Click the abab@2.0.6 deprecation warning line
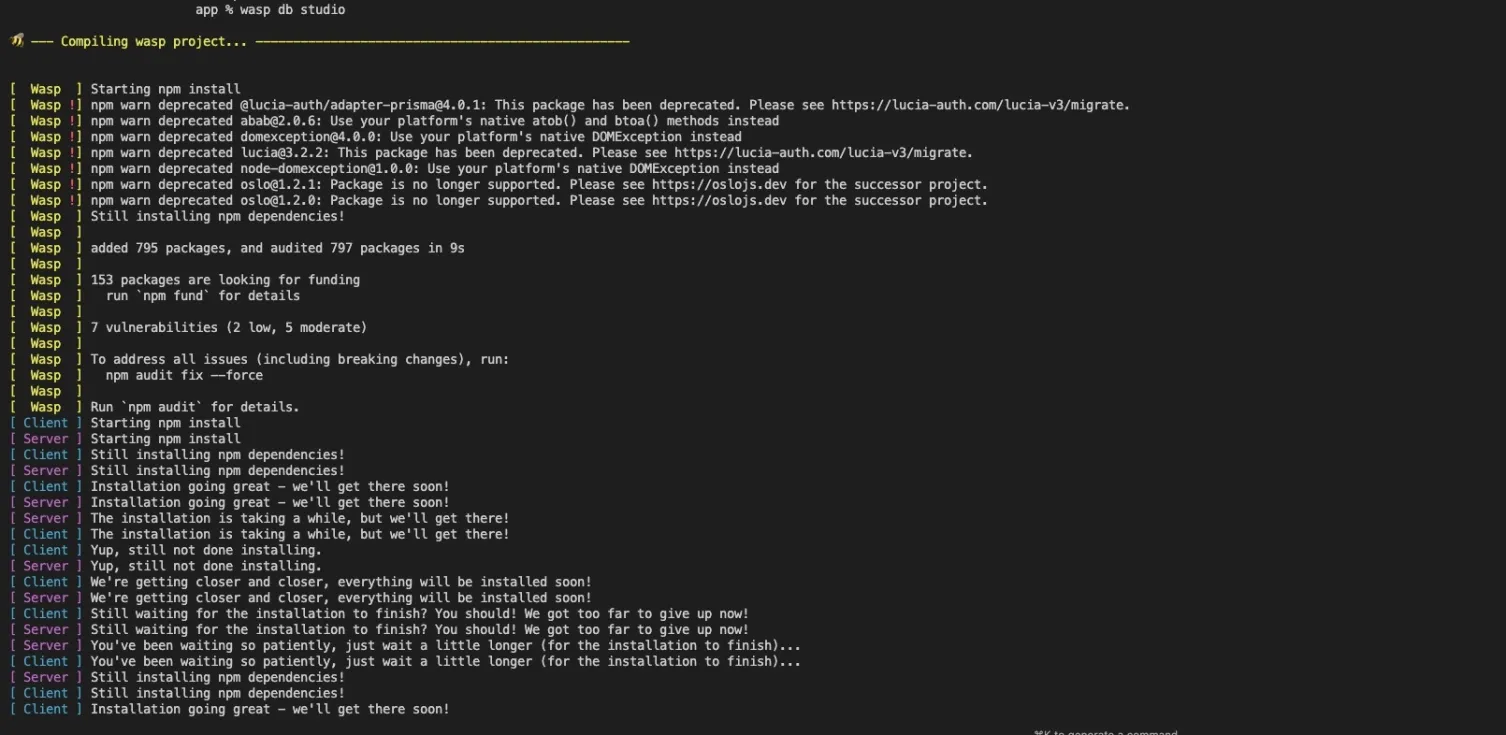The height and width of the screenshot is (735, 1506). pyautogui.click(x=435, y=121)
